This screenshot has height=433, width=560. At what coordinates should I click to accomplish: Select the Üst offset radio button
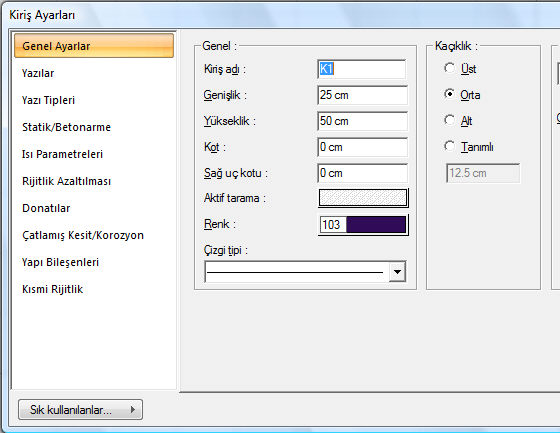pos(449,68)
